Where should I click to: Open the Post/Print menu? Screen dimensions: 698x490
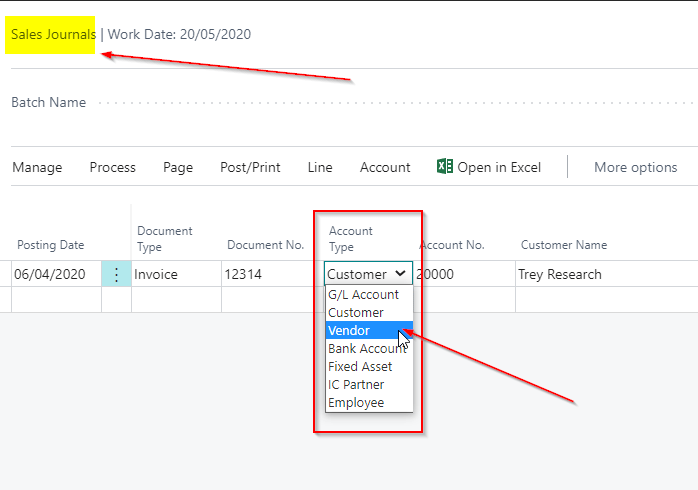(250, 168)
